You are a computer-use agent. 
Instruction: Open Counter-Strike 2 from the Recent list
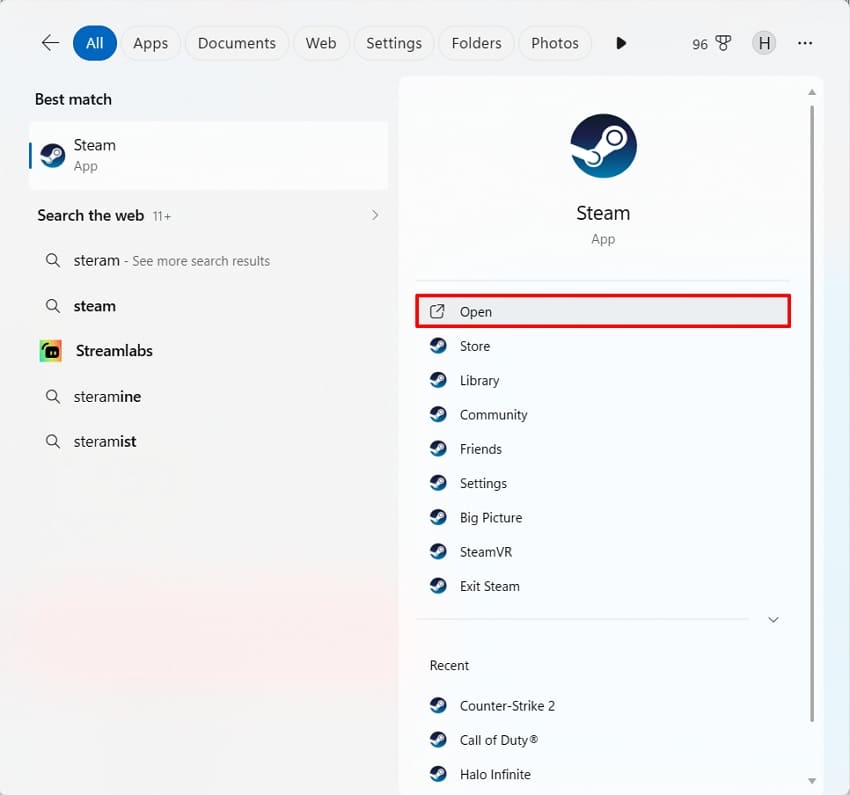pyautogui.click(x=507, y=705)
